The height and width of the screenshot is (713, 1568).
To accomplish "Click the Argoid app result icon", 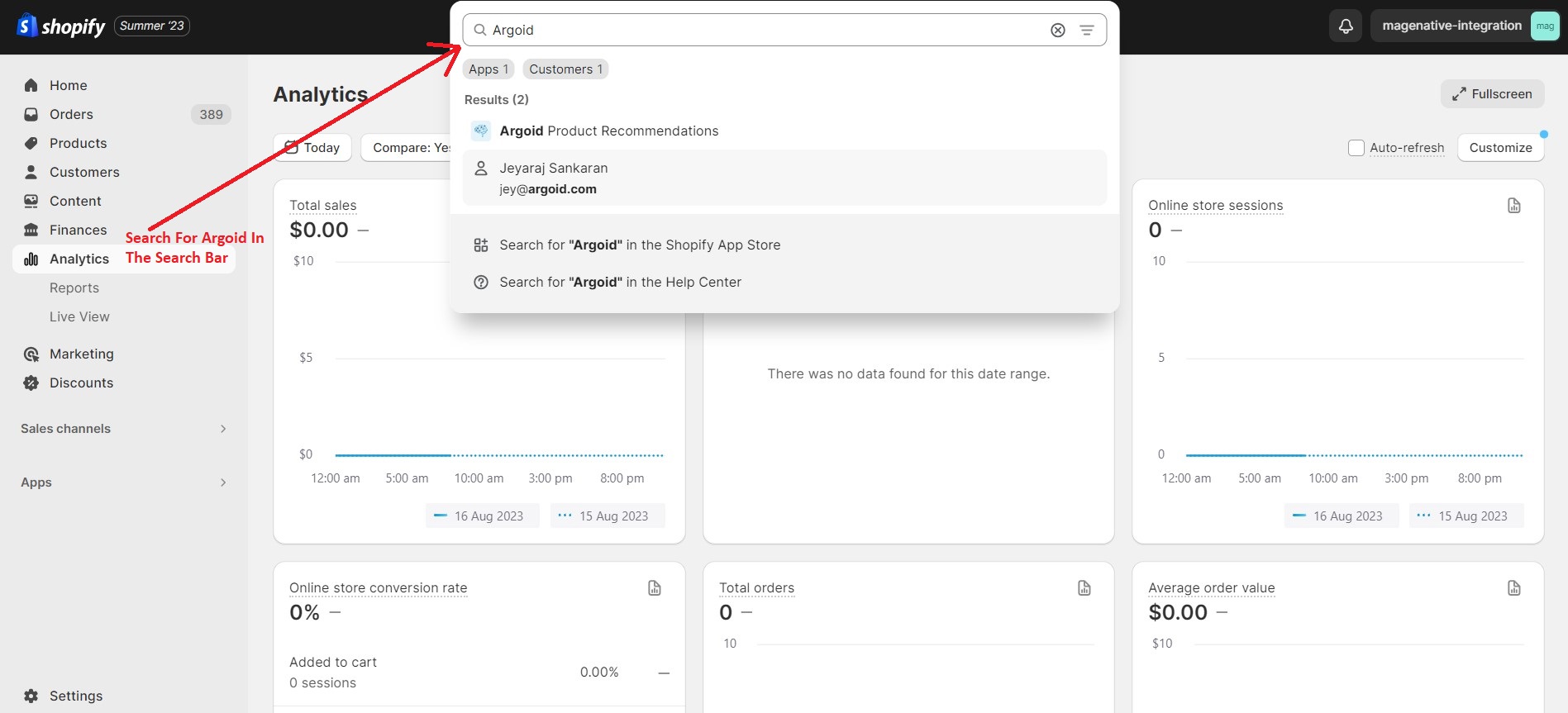I will tap(481, 131).
